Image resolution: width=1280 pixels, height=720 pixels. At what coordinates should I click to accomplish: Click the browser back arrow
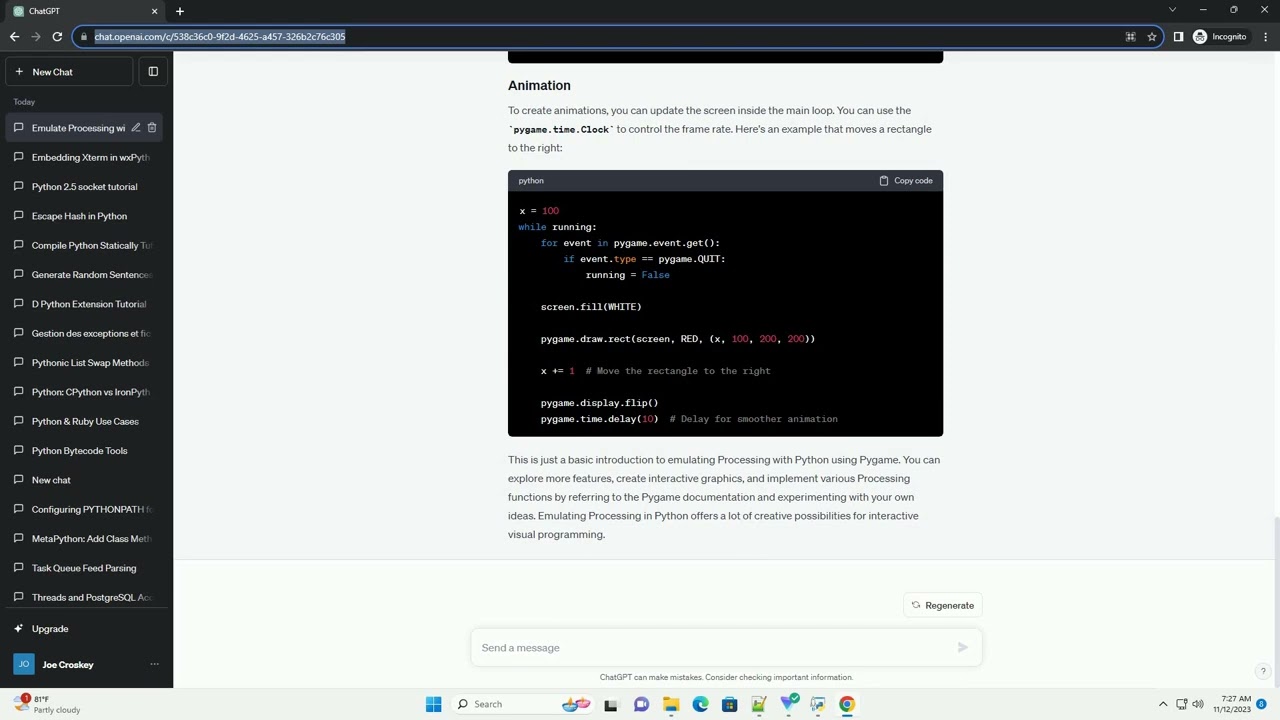(x=14, y=37)
